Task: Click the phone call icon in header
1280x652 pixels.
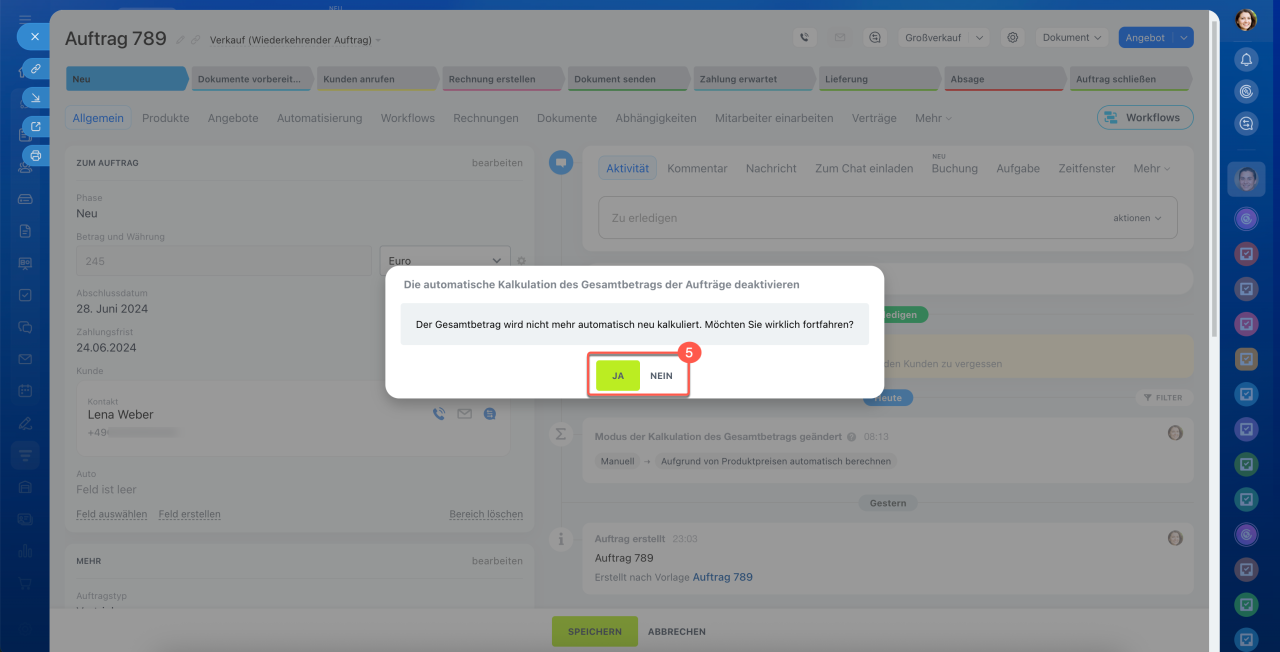Action: click(805, 37)
